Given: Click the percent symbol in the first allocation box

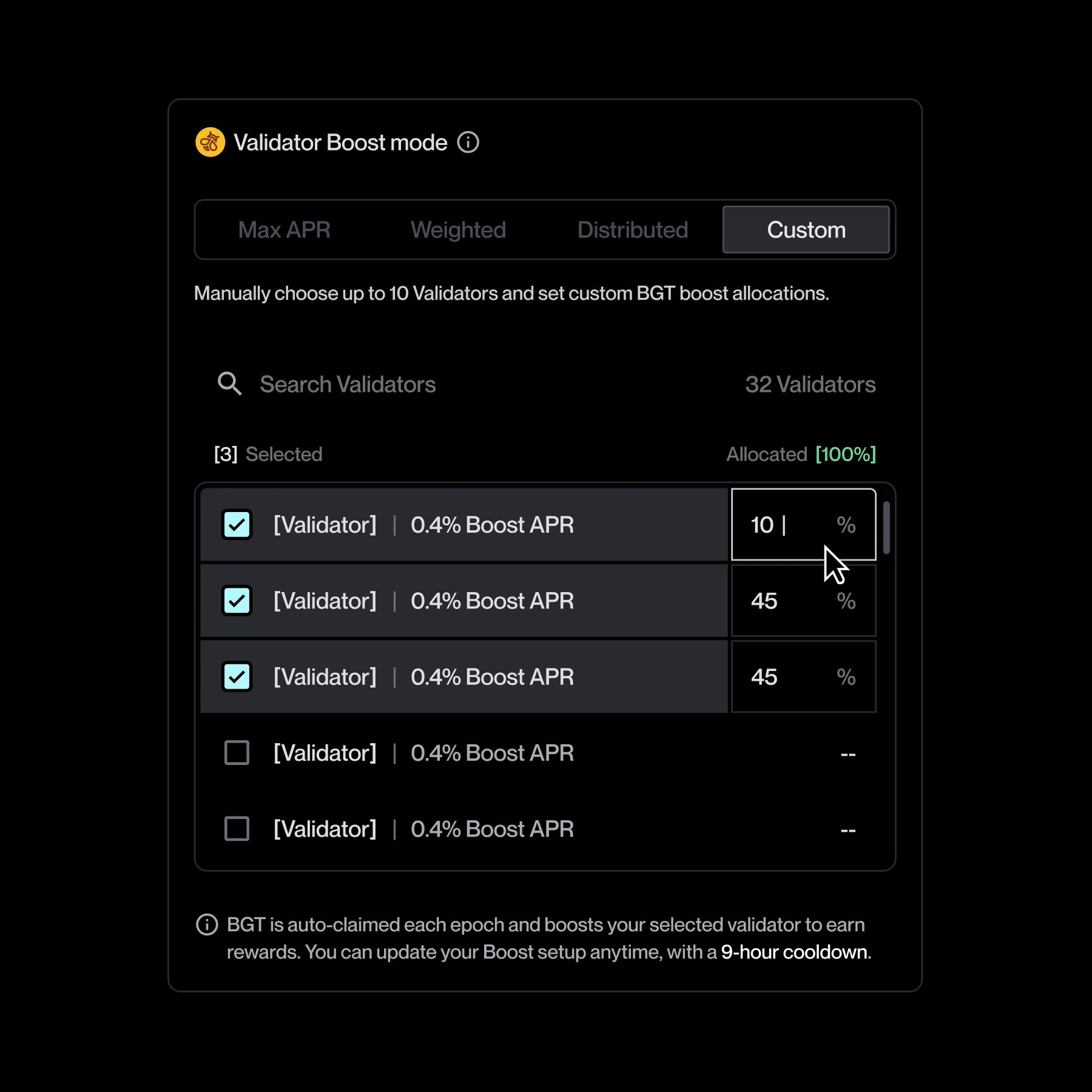Looking at the screenshot, I should click(x=846, y=525).
